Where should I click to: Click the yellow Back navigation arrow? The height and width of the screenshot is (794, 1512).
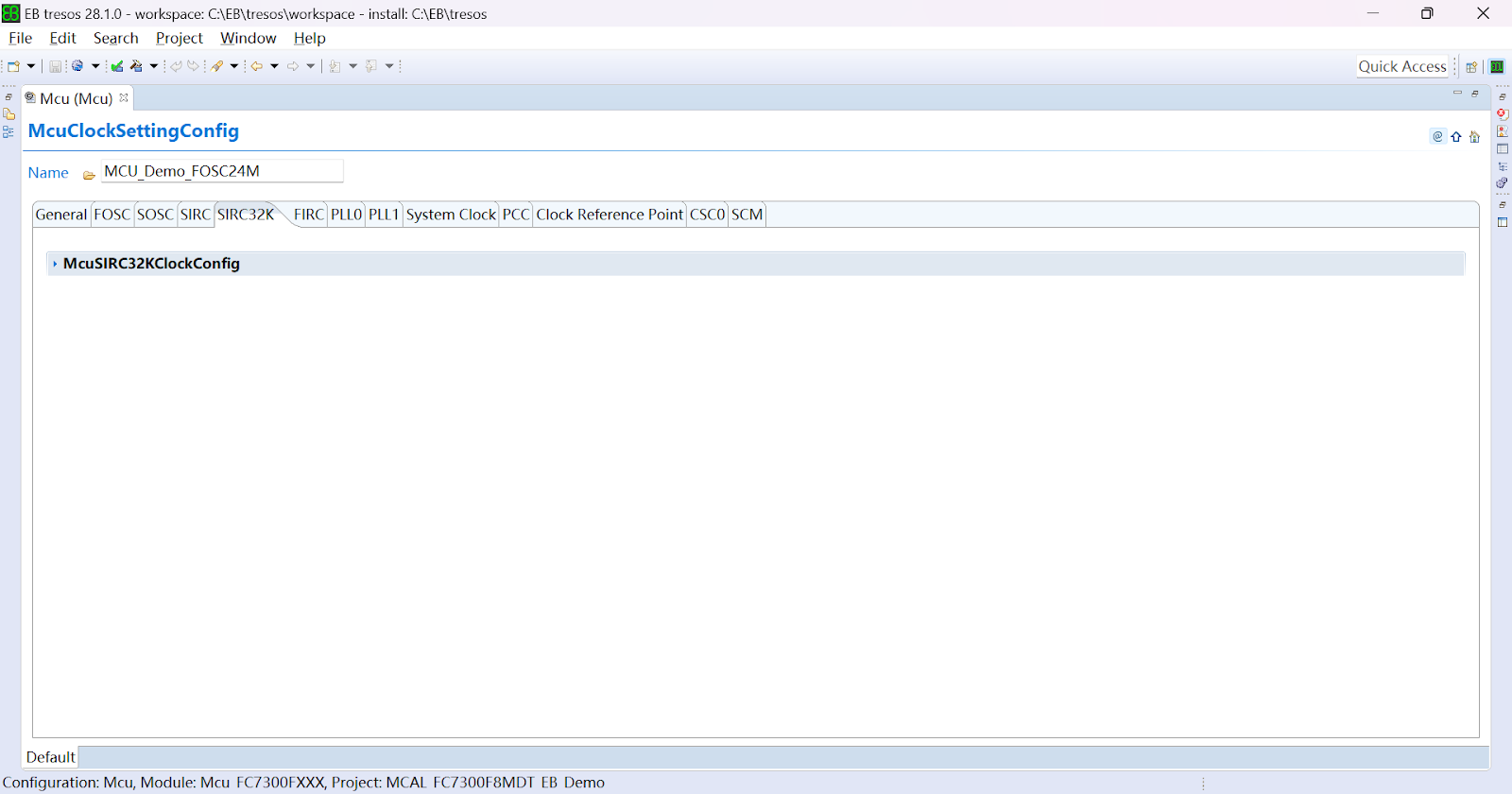point(256,66)
